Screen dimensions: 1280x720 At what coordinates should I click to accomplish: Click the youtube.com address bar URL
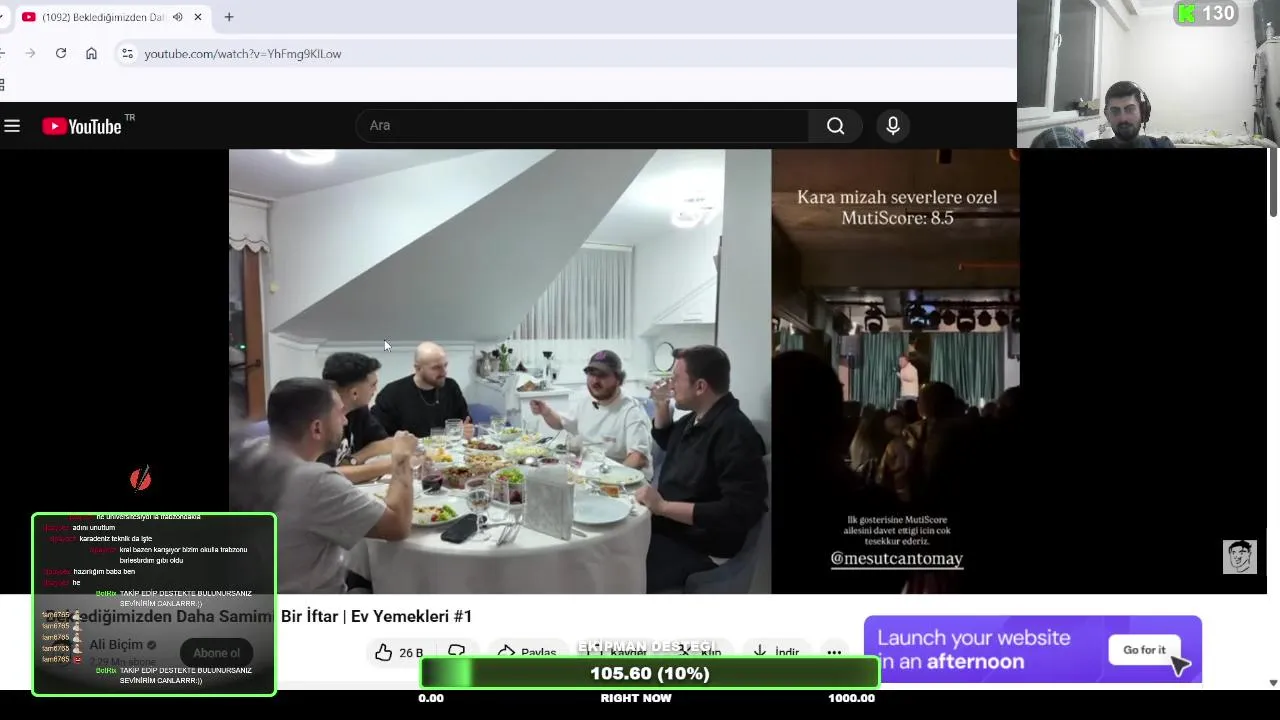(x=243, y=54)
